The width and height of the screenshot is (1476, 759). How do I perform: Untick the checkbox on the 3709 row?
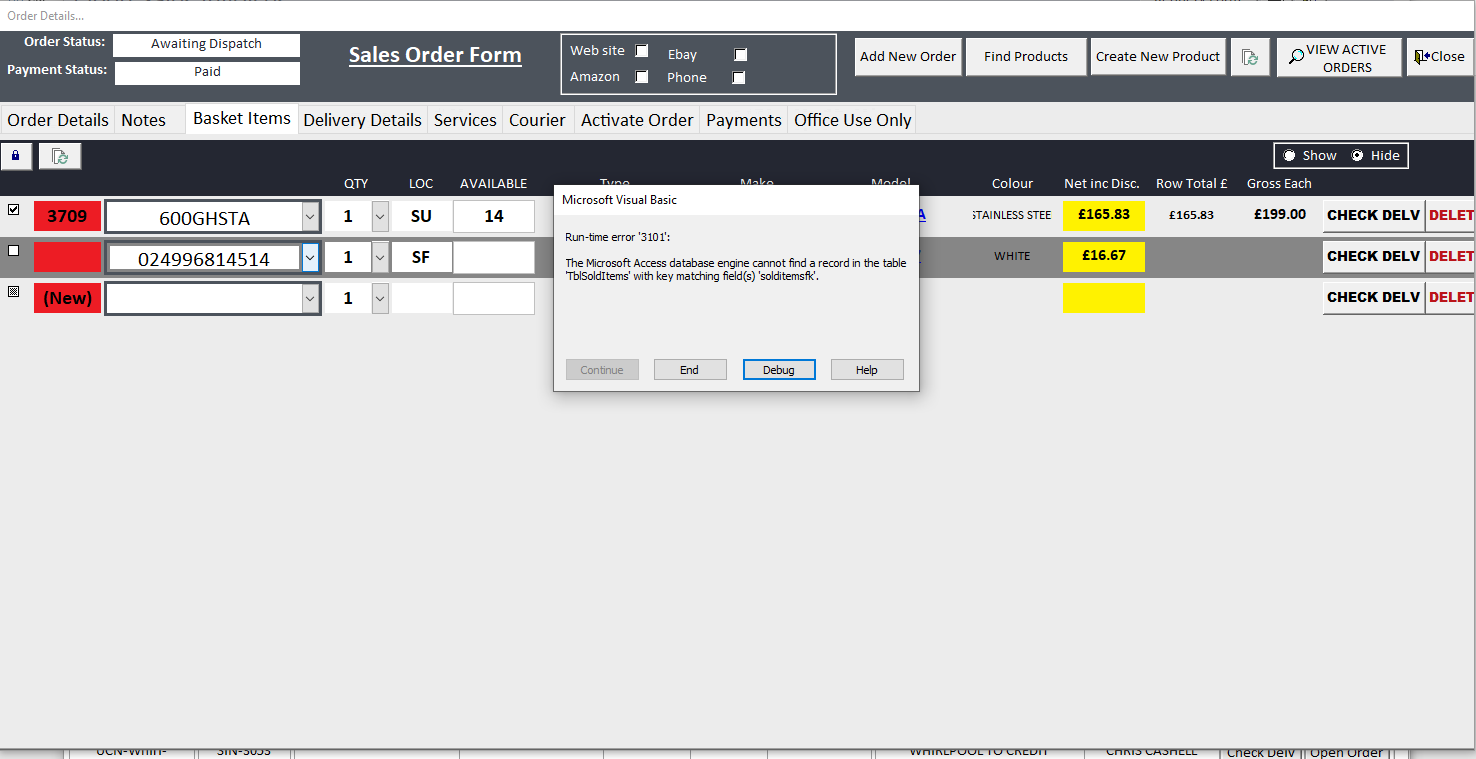click(x=13, y=210)
